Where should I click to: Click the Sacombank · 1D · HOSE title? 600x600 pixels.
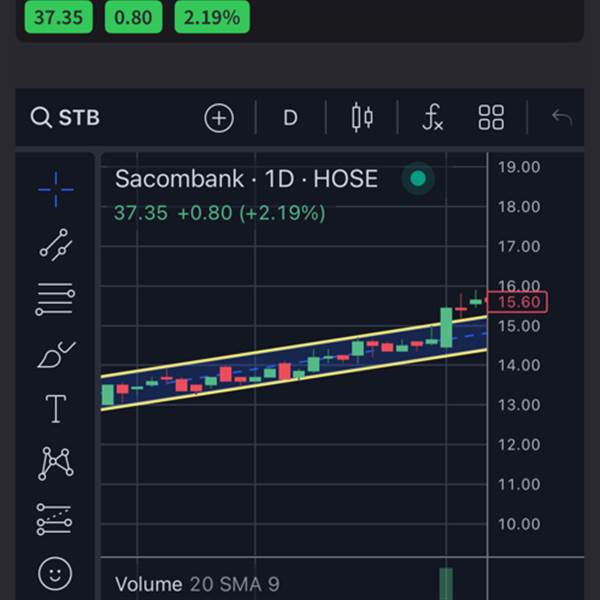click(246, 179)
